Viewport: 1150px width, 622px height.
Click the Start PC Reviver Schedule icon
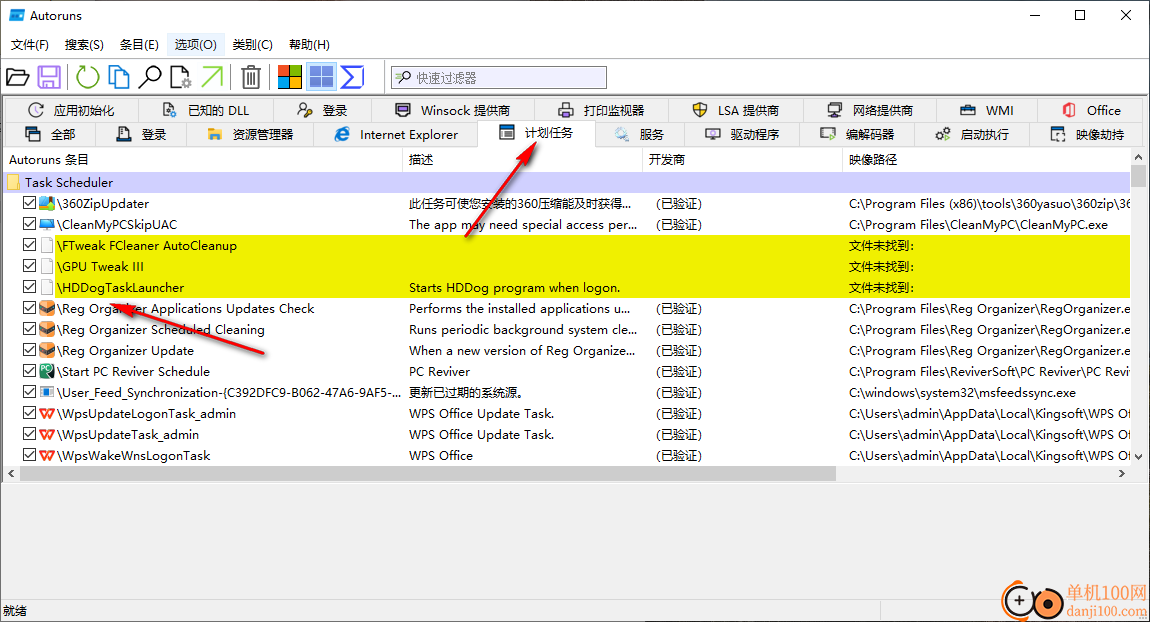tap(47, 371)
